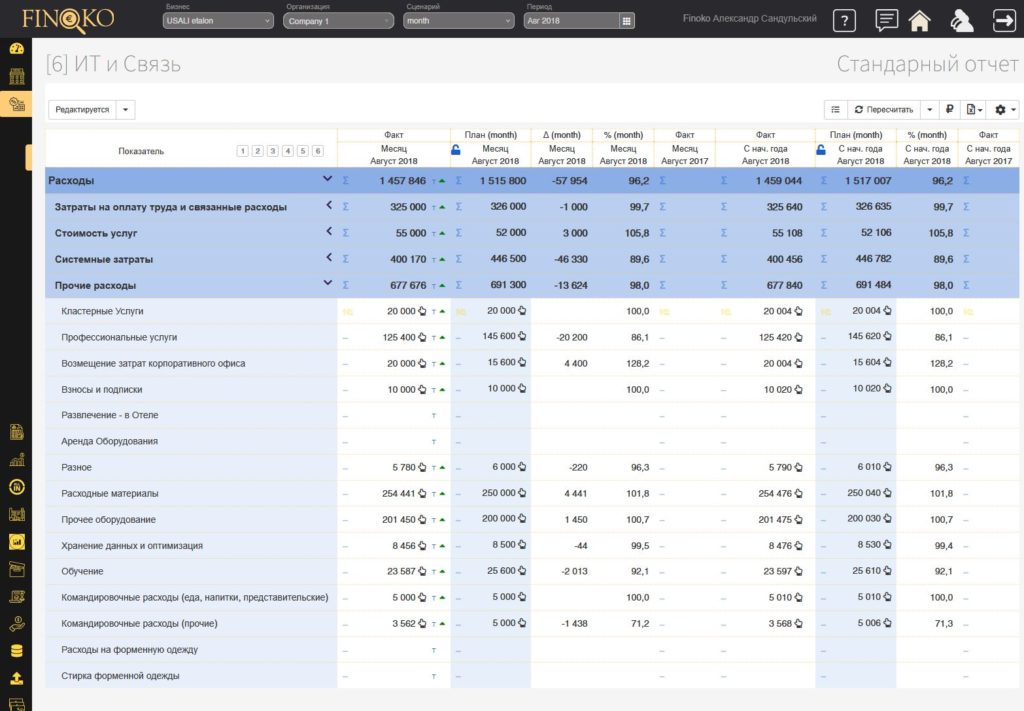This screenshot has width=1024, height=711.
Task: Open the Бизнес dropdown (USALI etalon)
Action: (x=218, y=21)
